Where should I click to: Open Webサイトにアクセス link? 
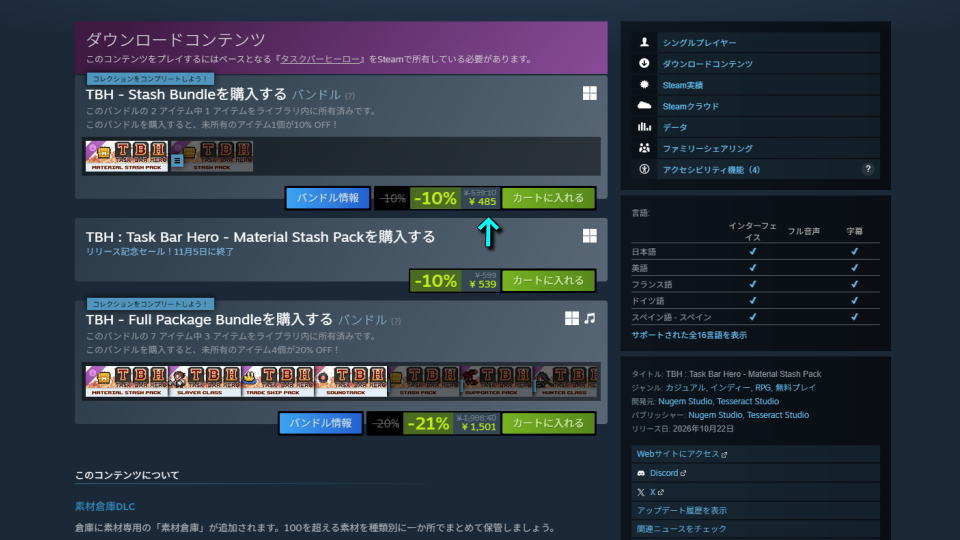(681, 454)
